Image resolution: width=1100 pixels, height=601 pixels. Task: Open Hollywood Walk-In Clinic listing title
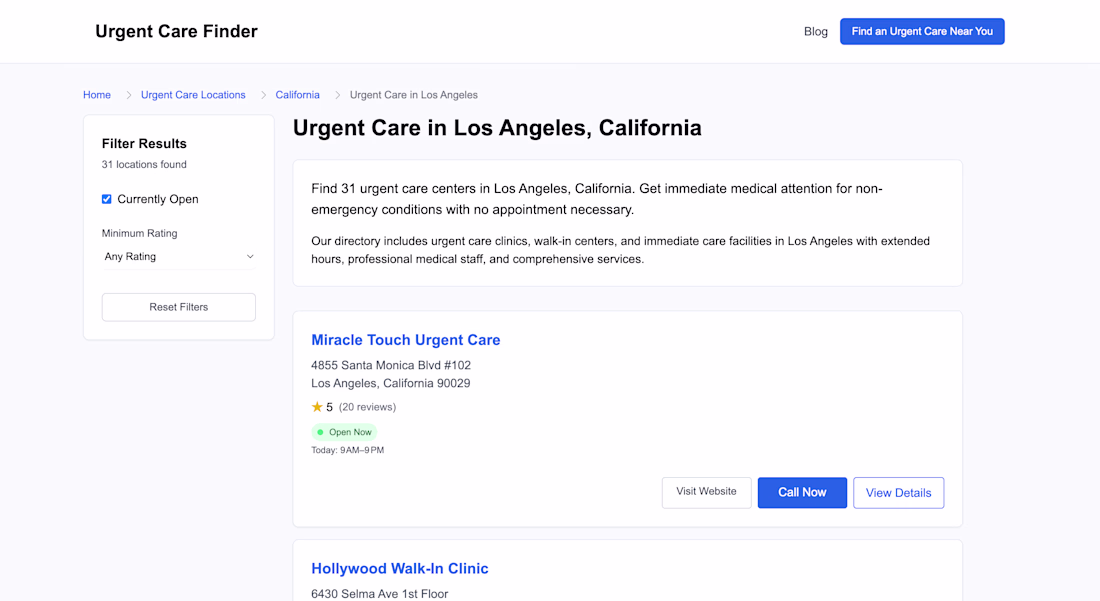click(x=399, y=569)
